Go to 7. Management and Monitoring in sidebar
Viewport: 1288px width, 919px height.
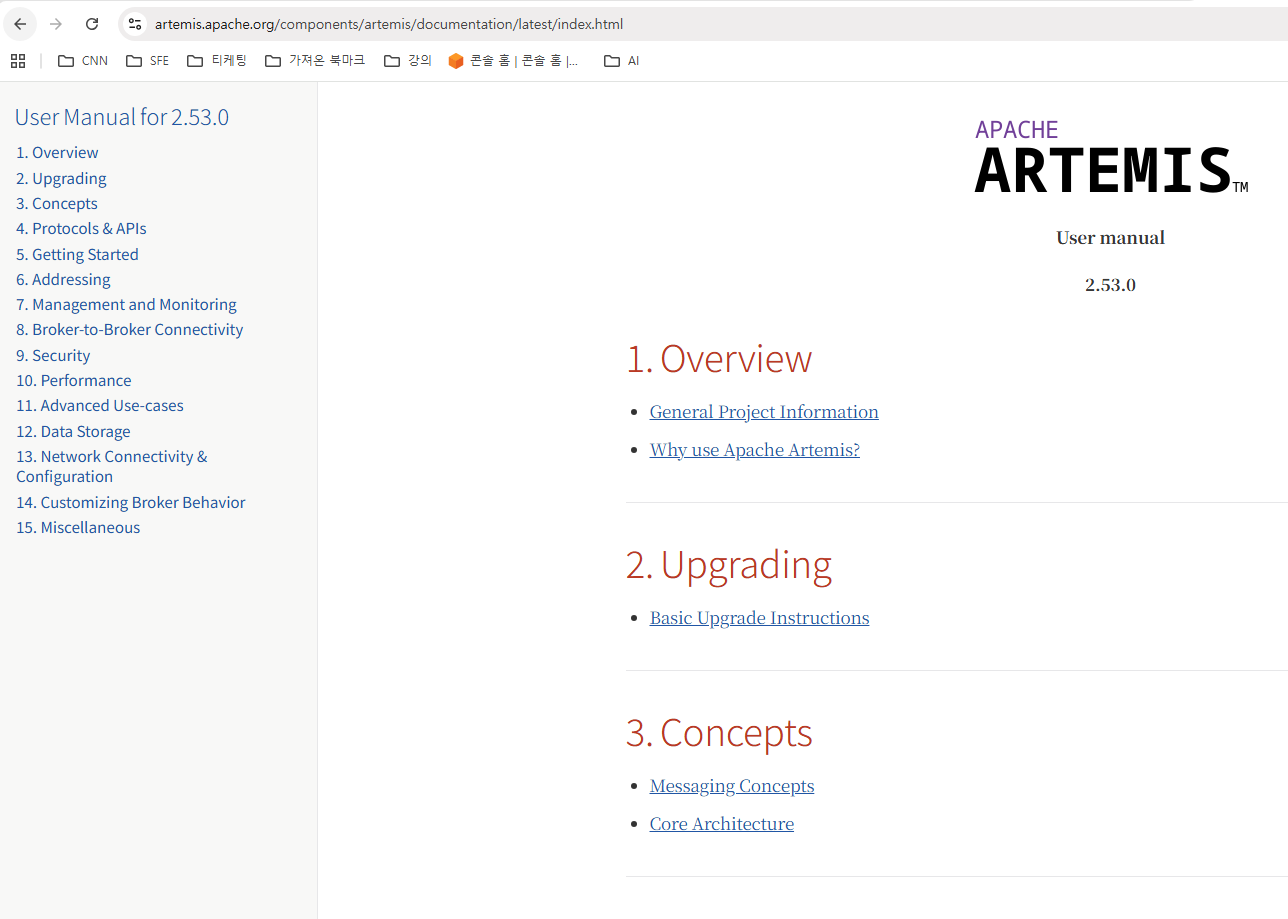click(126, 304)
